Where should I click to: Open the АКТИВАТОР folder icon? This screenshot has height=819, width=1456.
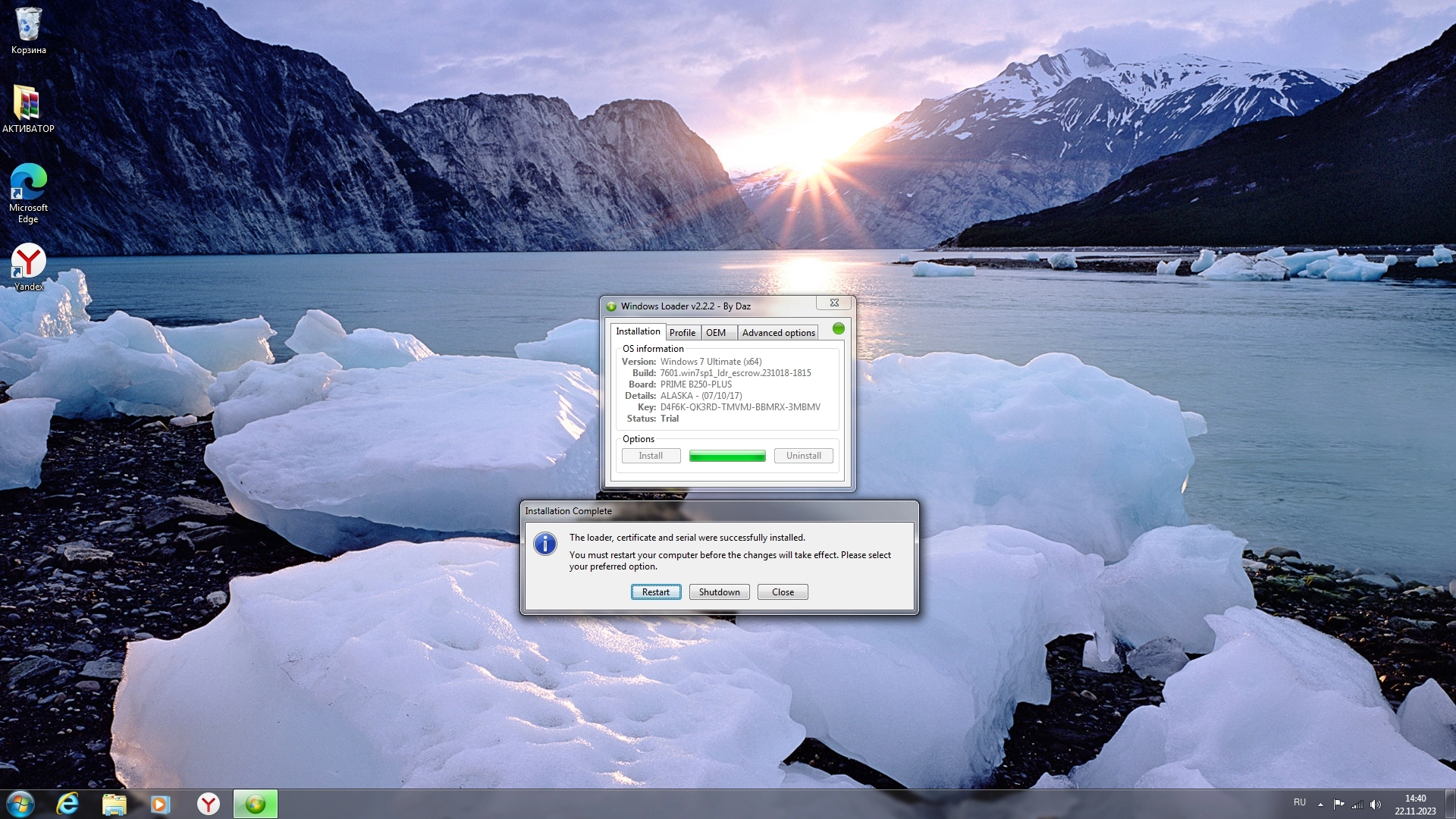click(x=28, y=105)
